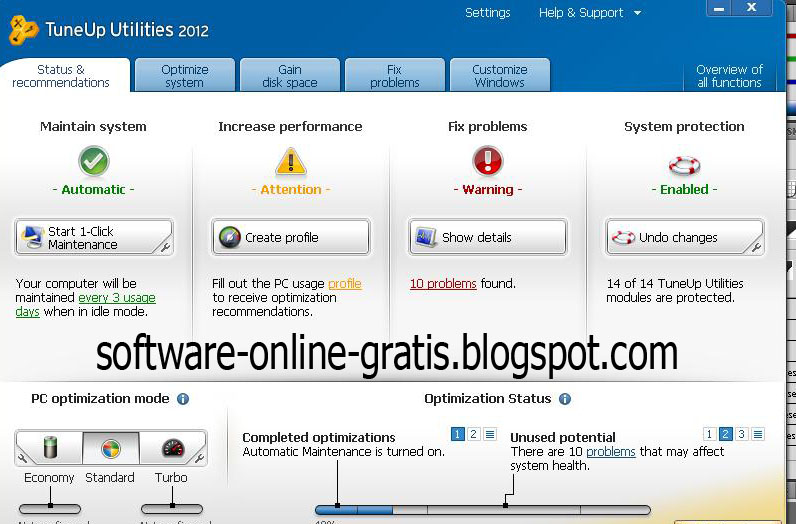The height and width of the screenshot is (524, 796).
Task: Click the 'Completed optimizations' heading
Action: click(319, 437)
